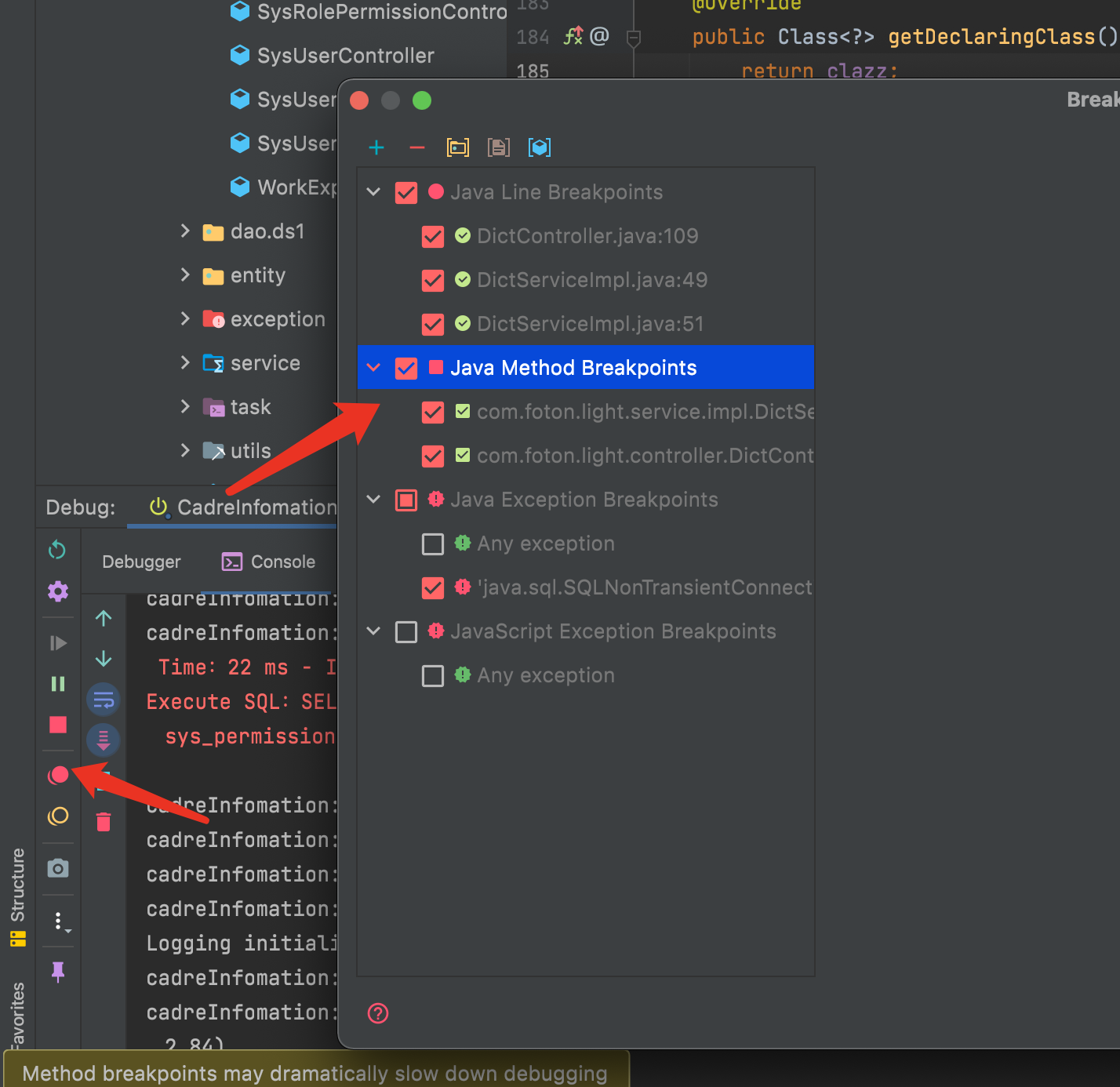The width and height of the screenshot is (1120, 1087).
Task: Click the @ annotation gutter icon
Action: 599,36
